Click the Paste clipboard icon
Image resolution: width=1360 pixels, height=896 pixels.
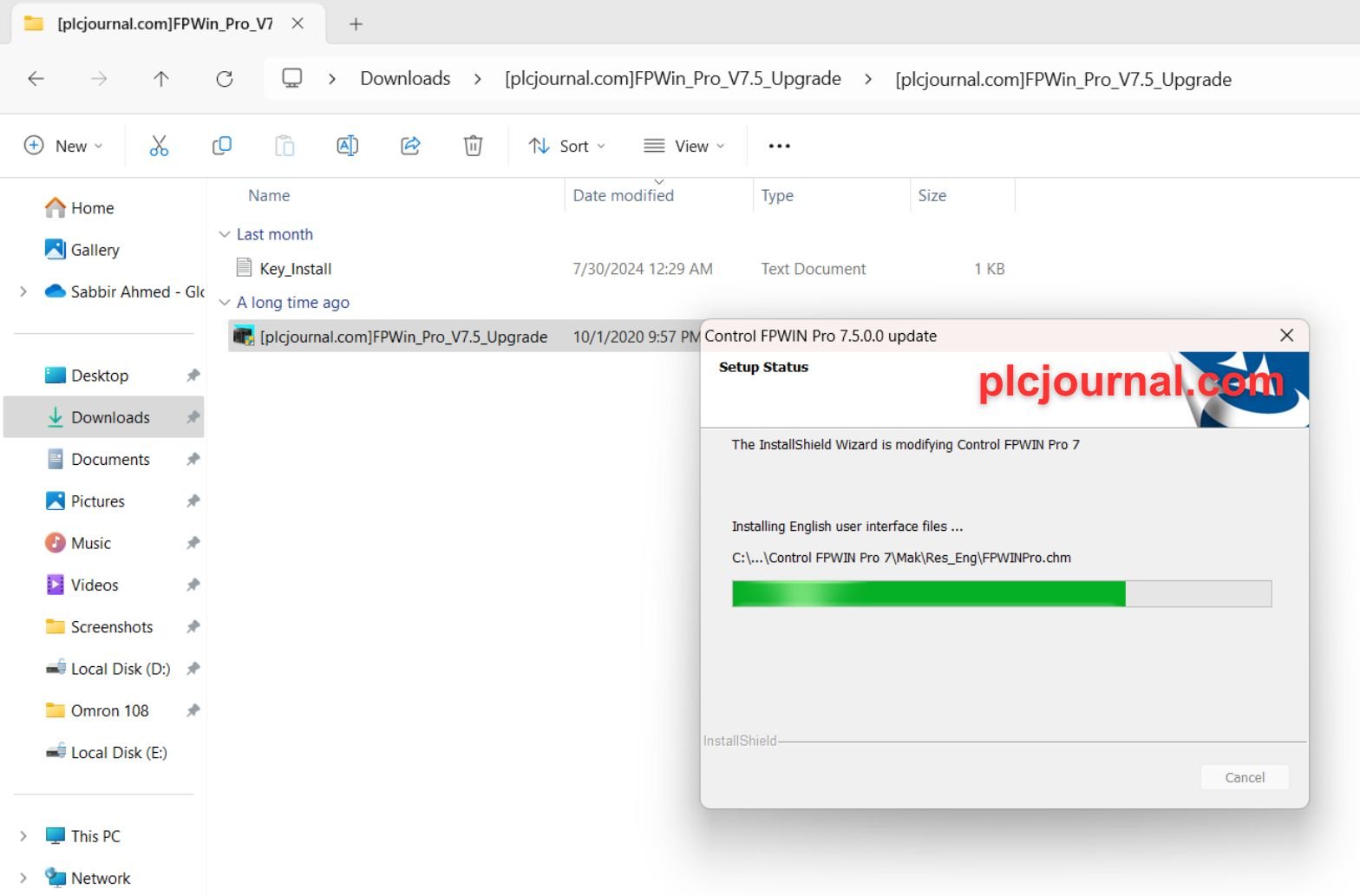(x=284, y=146)
